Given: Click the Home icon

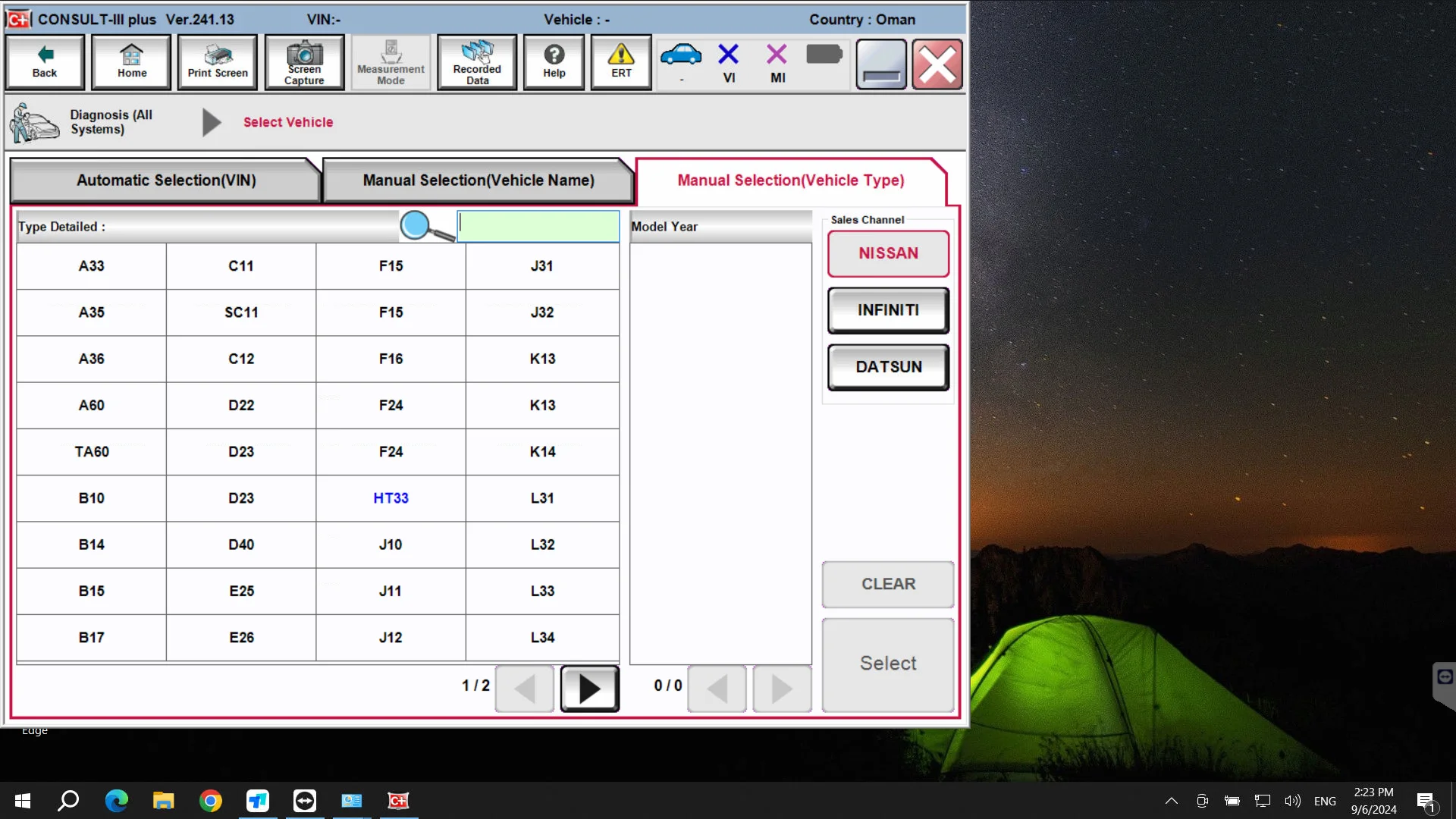Looking at the screenshot, I should [131, 62].
